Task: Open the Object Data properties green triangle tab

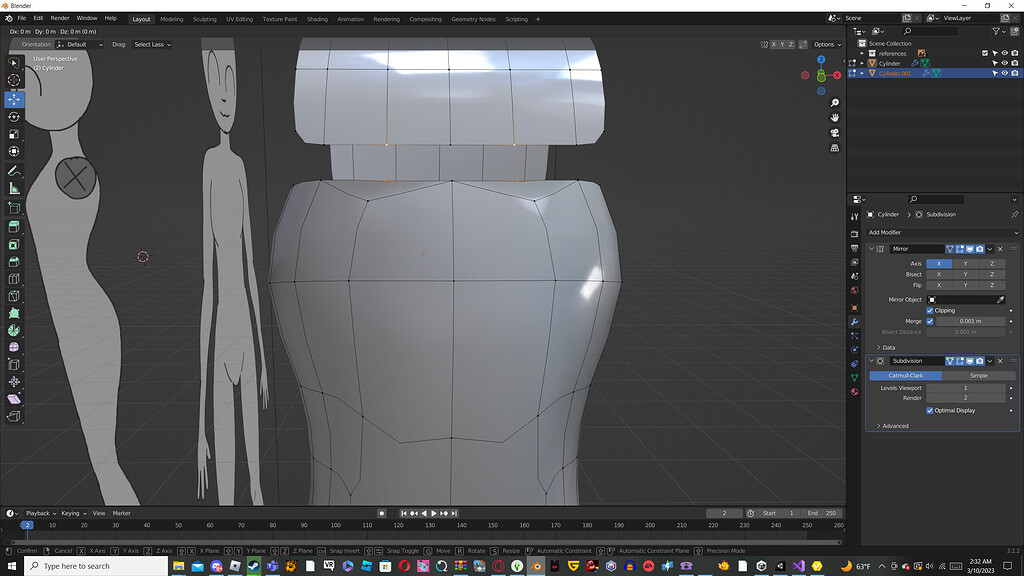Action: coord(854,377)
